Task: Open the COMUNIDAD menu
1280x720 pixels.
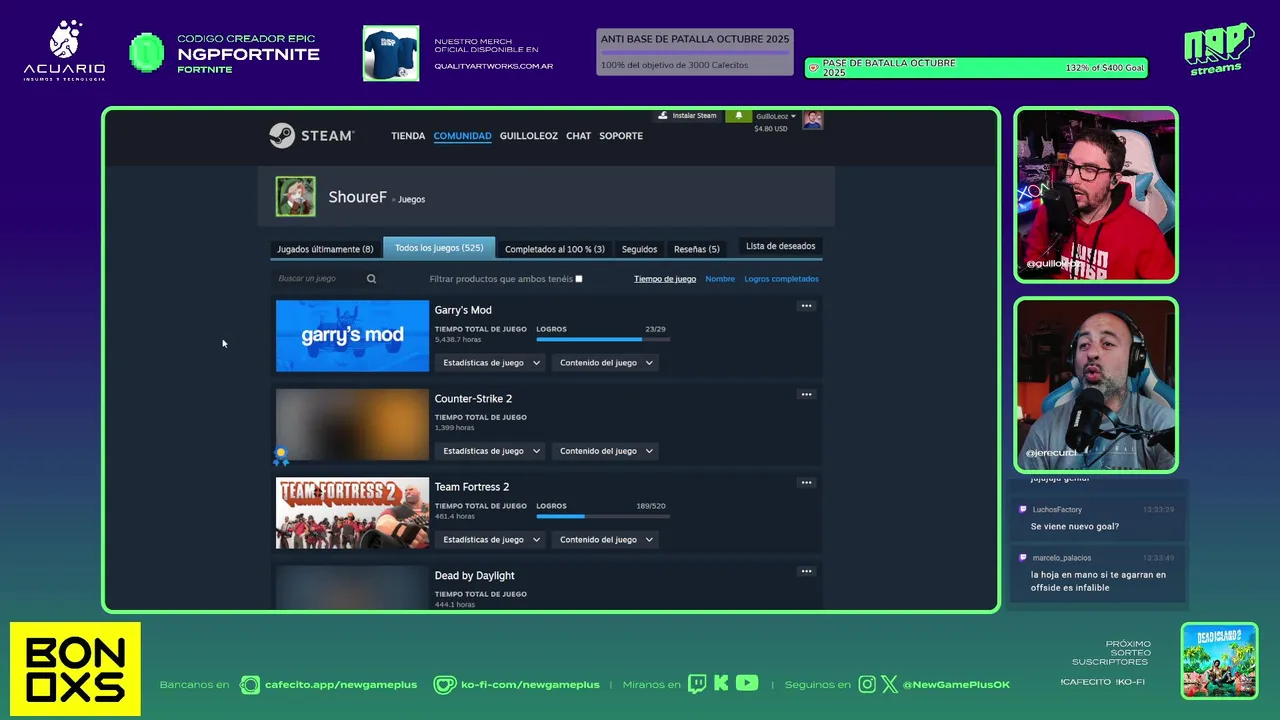Action: (x=462, y=136)
